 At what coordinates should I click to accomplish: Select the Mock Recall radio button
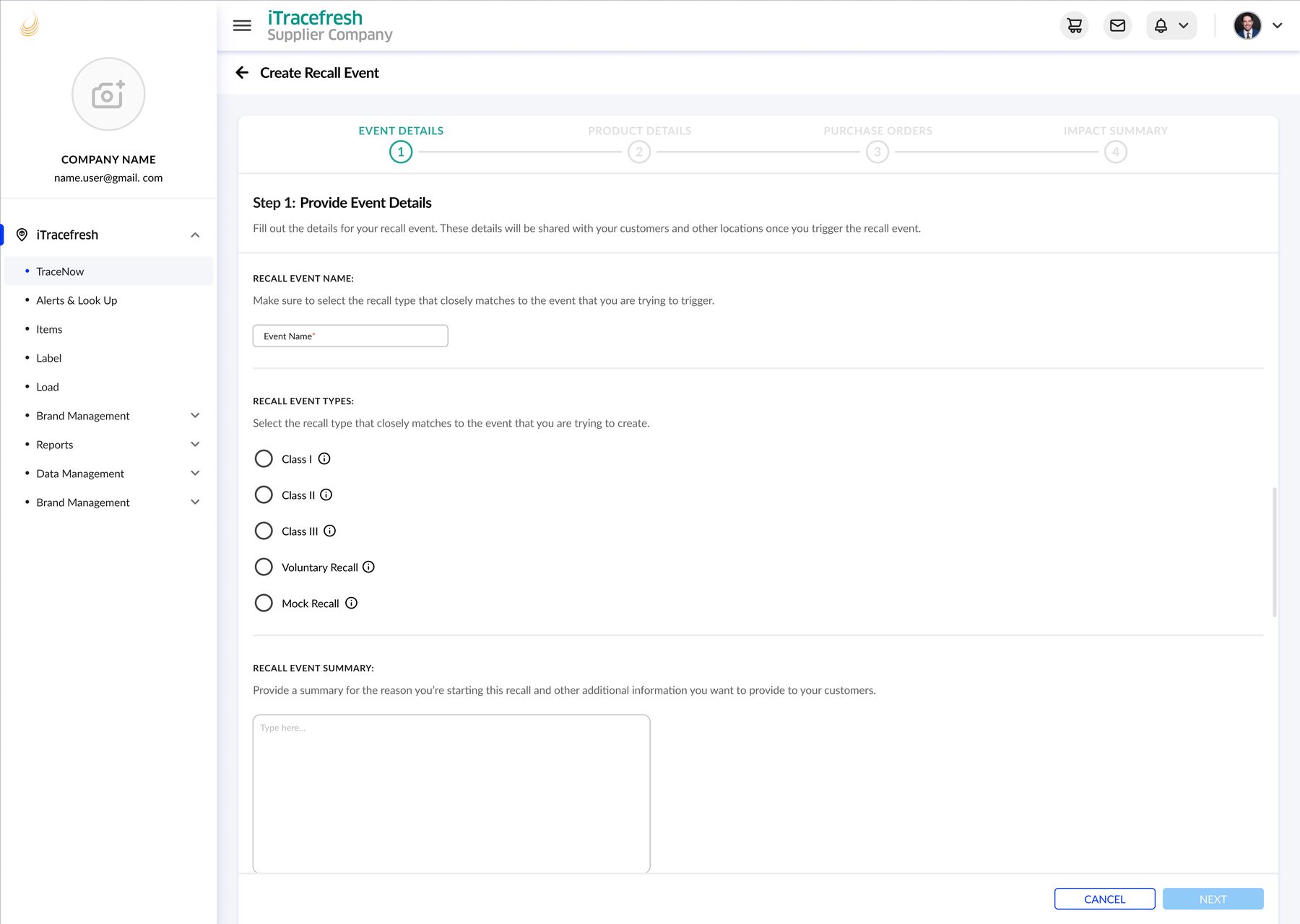coord(264,603)
